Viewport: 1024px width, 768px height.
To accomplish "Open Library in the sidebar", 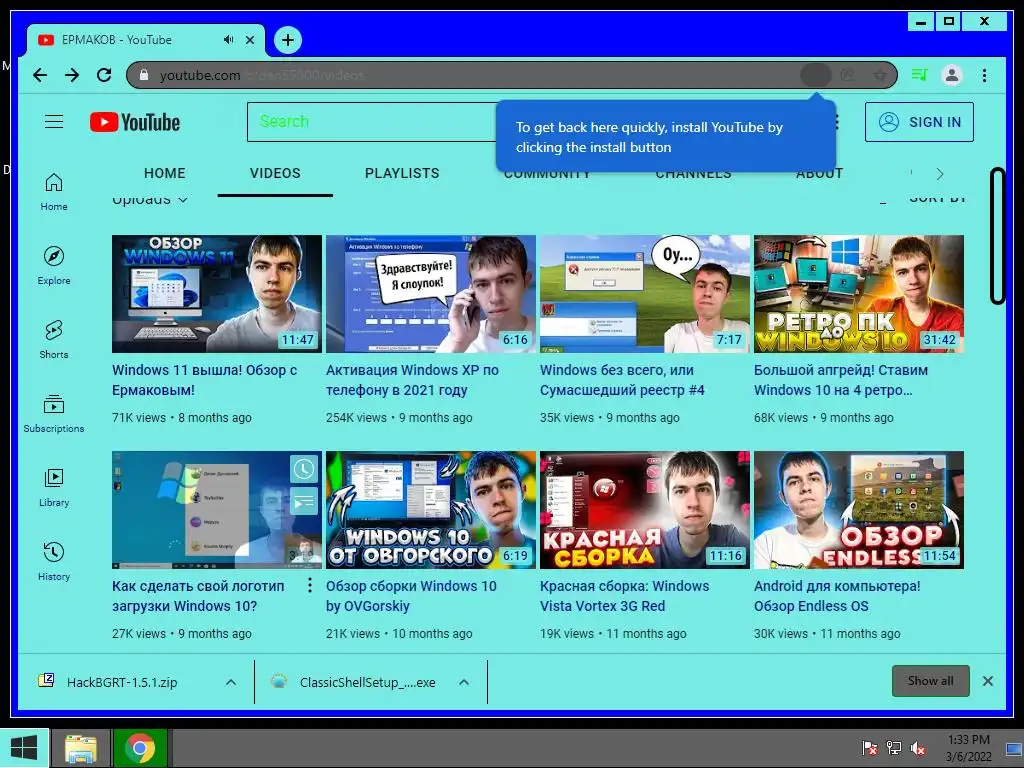I will (x=54, y=487).
